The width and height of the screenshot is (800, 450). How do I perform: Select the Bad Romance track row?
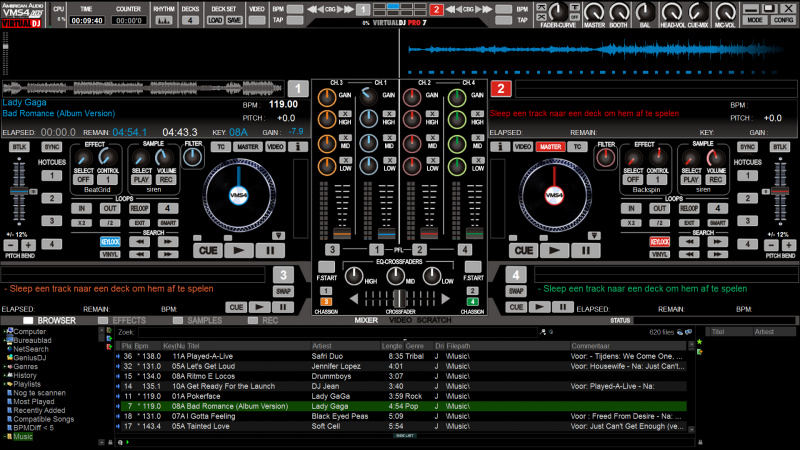pyautogui.click(x=401, y=406)
